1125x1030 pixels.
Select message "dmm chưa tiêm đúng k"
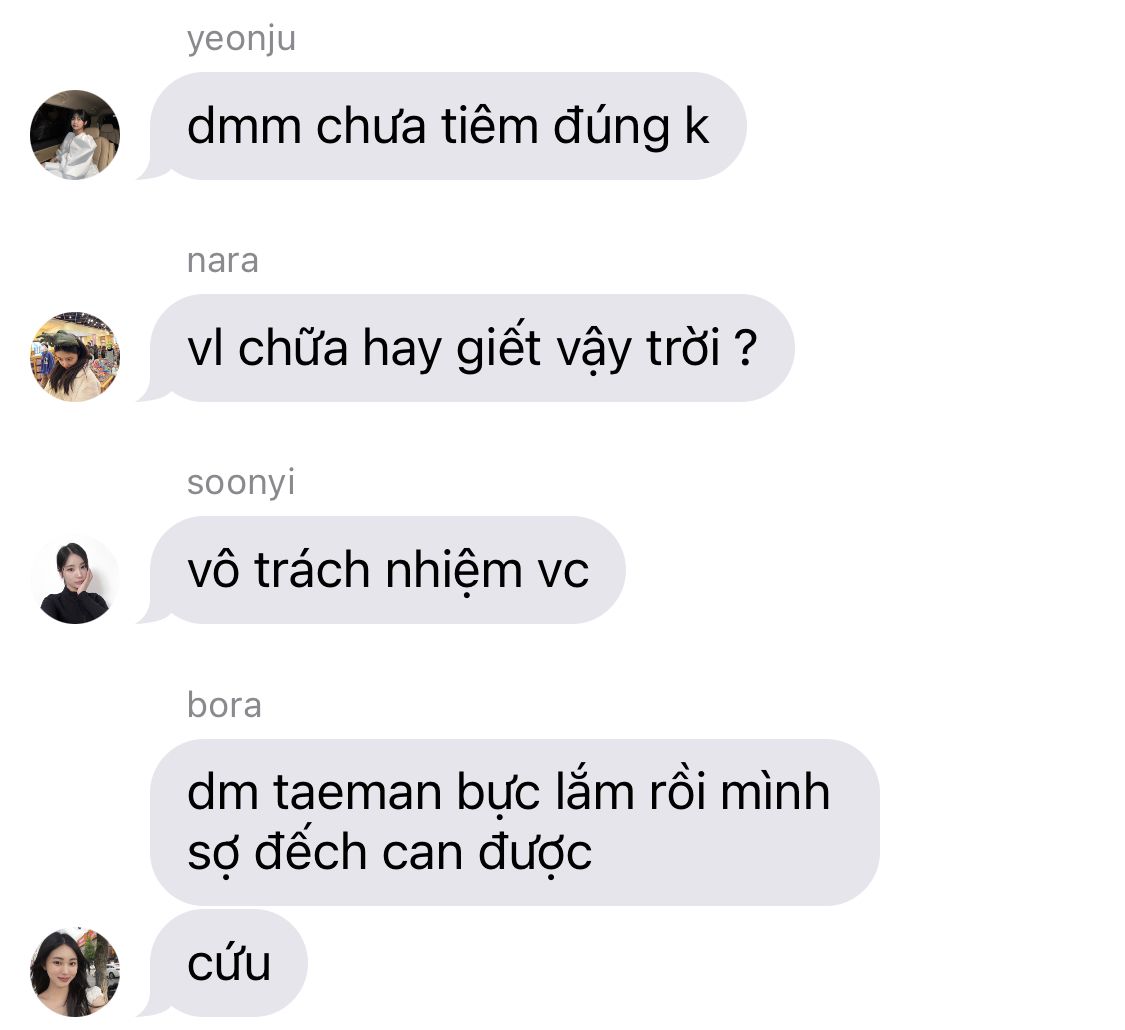coord(448,126)
